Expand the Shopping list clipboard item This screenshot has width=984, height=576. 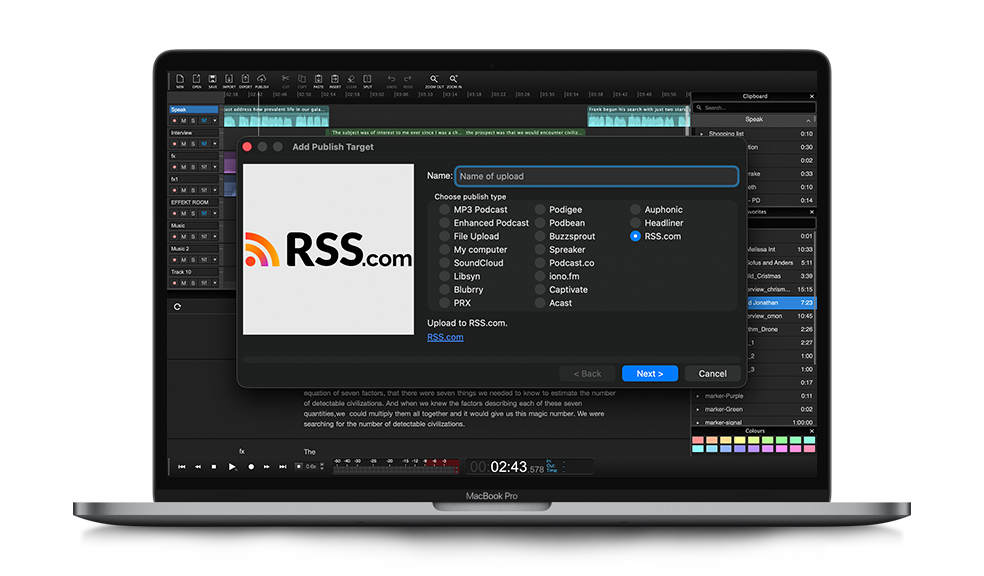tap(701, 134)
